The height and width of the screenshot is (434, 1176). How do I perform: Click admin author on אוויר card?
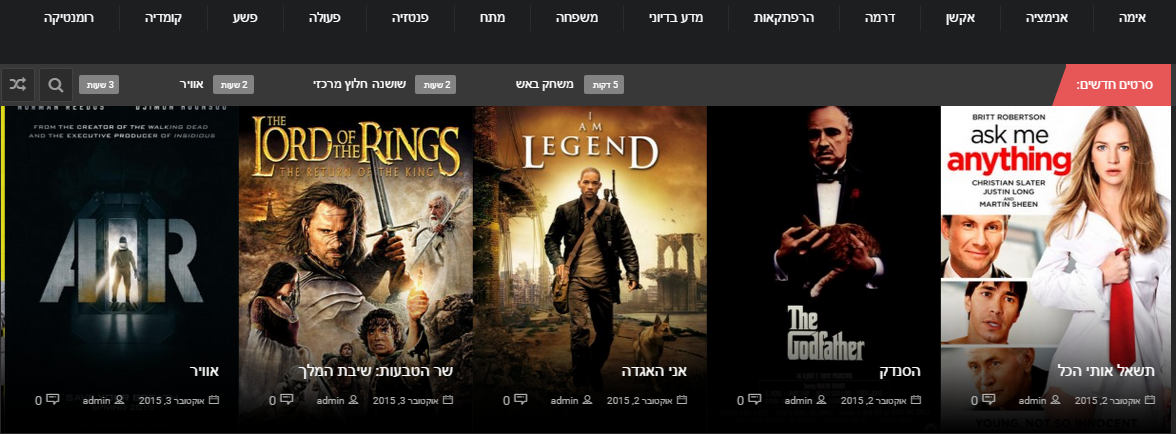pyautogui.click(x=97, y=400)
